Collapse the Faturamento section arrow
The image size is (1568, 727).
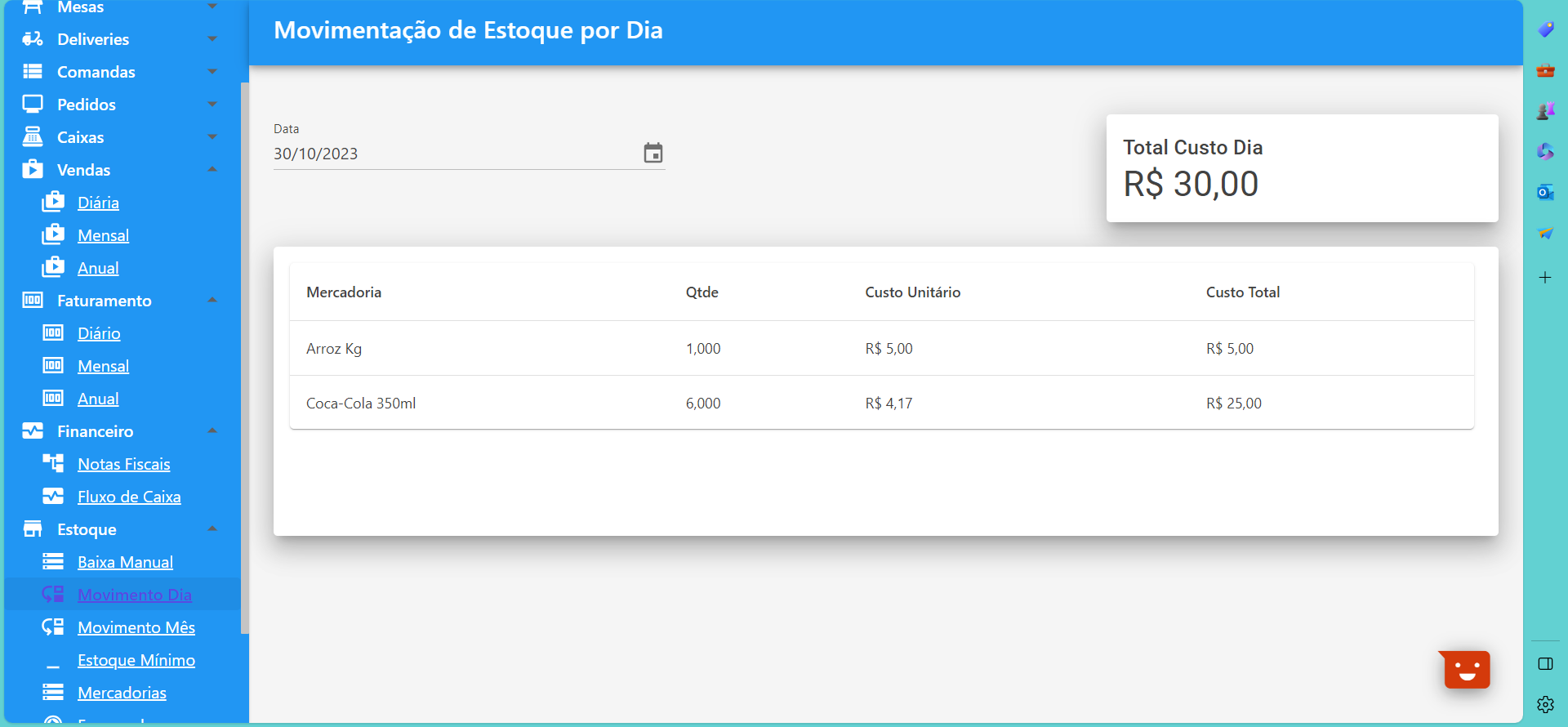212,301
